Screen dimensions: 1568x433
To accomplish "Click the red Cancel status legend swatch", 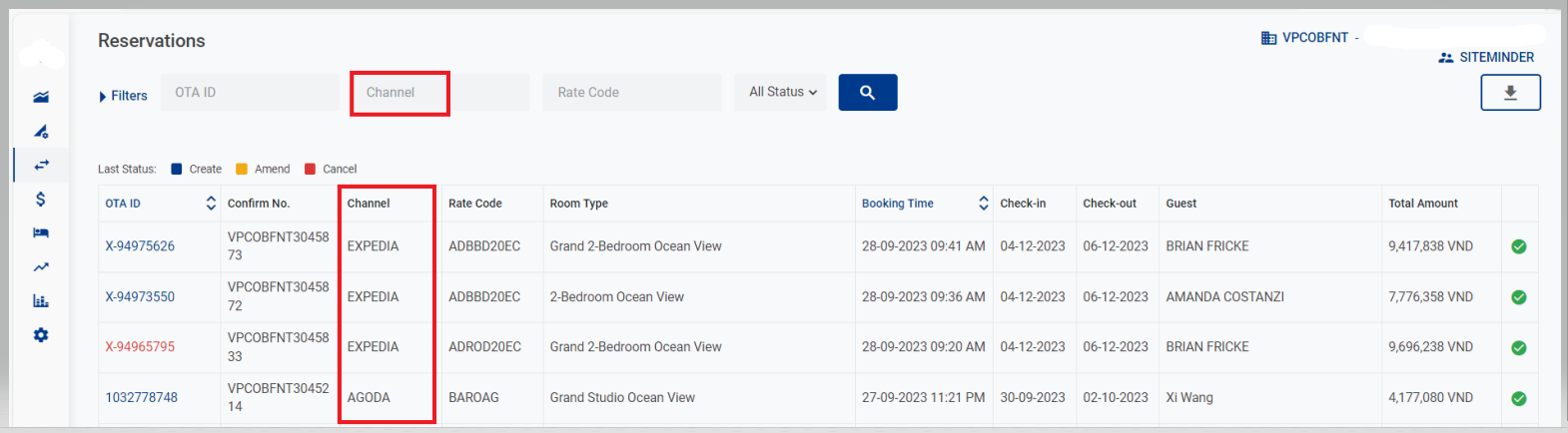I will (x=311, y=170).
